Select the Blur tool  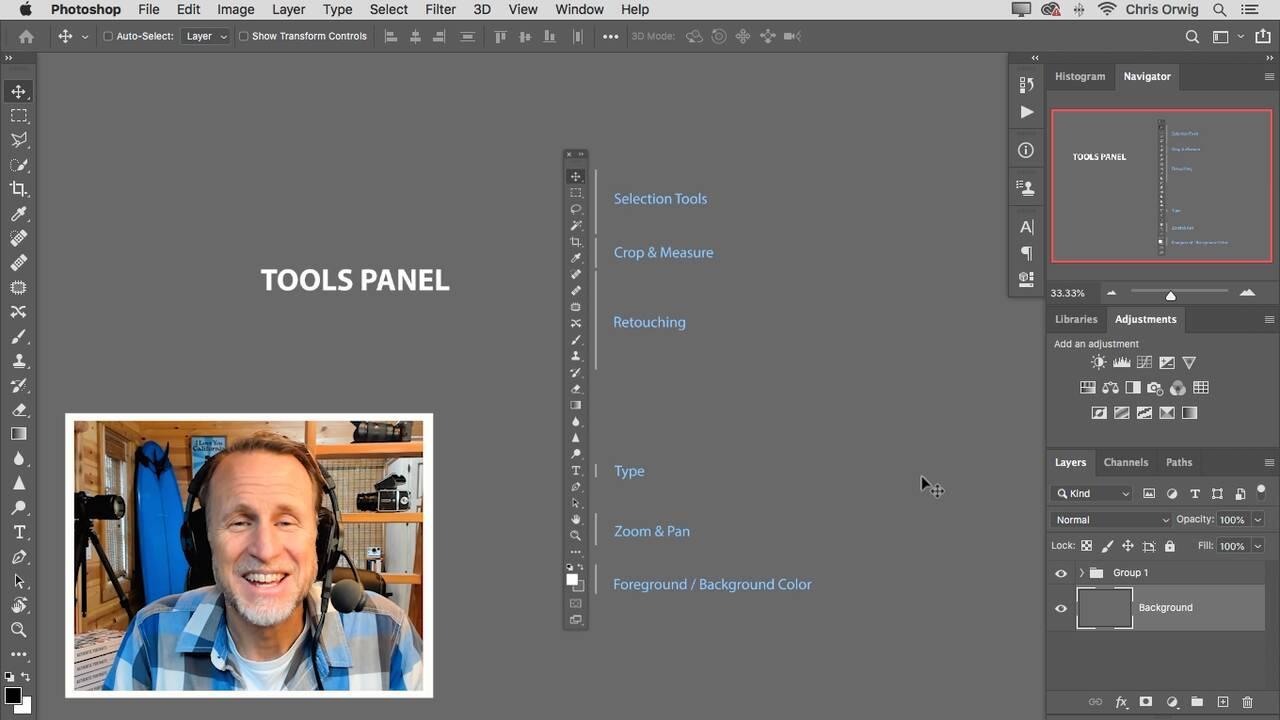(x=19, y=459)
